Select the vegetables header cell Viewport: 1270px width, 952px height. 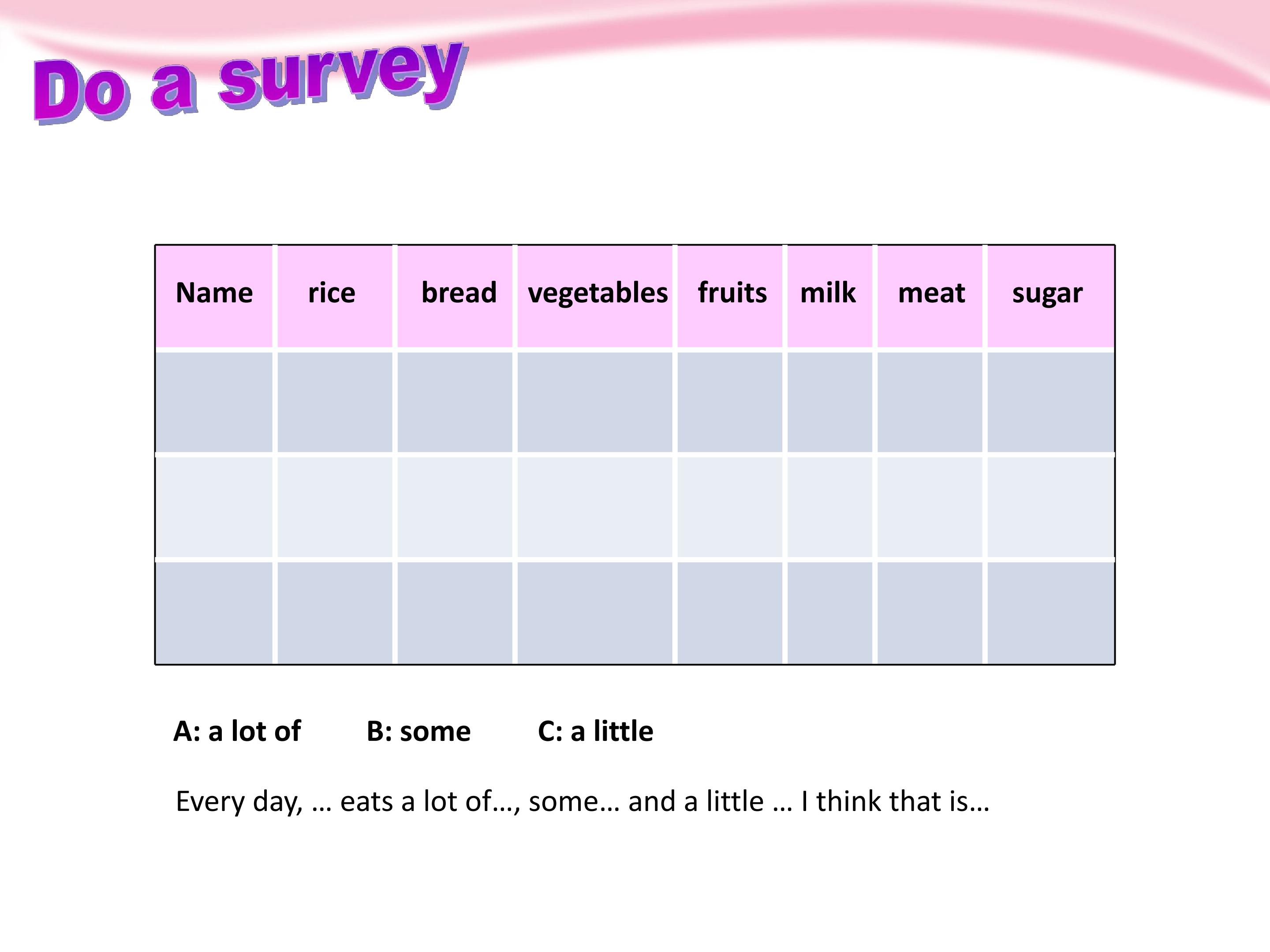point(595,296)
